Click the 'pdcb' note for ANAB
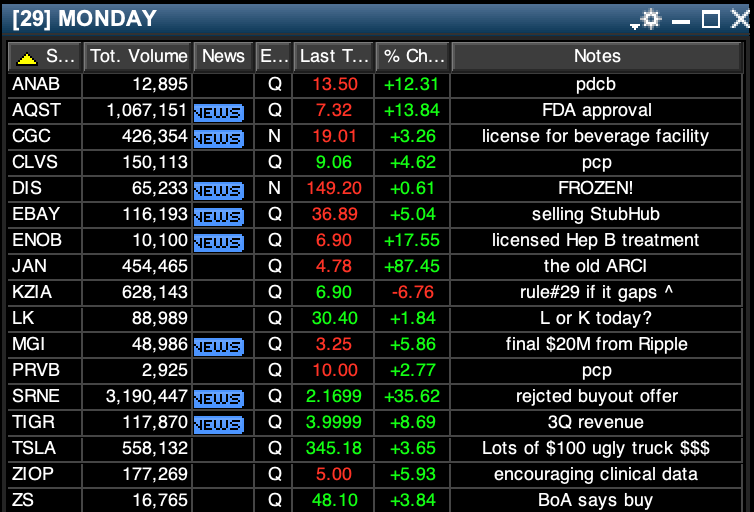Image resolution: width=754 pixels, height=512 pixels. click(x=596, y=85)
